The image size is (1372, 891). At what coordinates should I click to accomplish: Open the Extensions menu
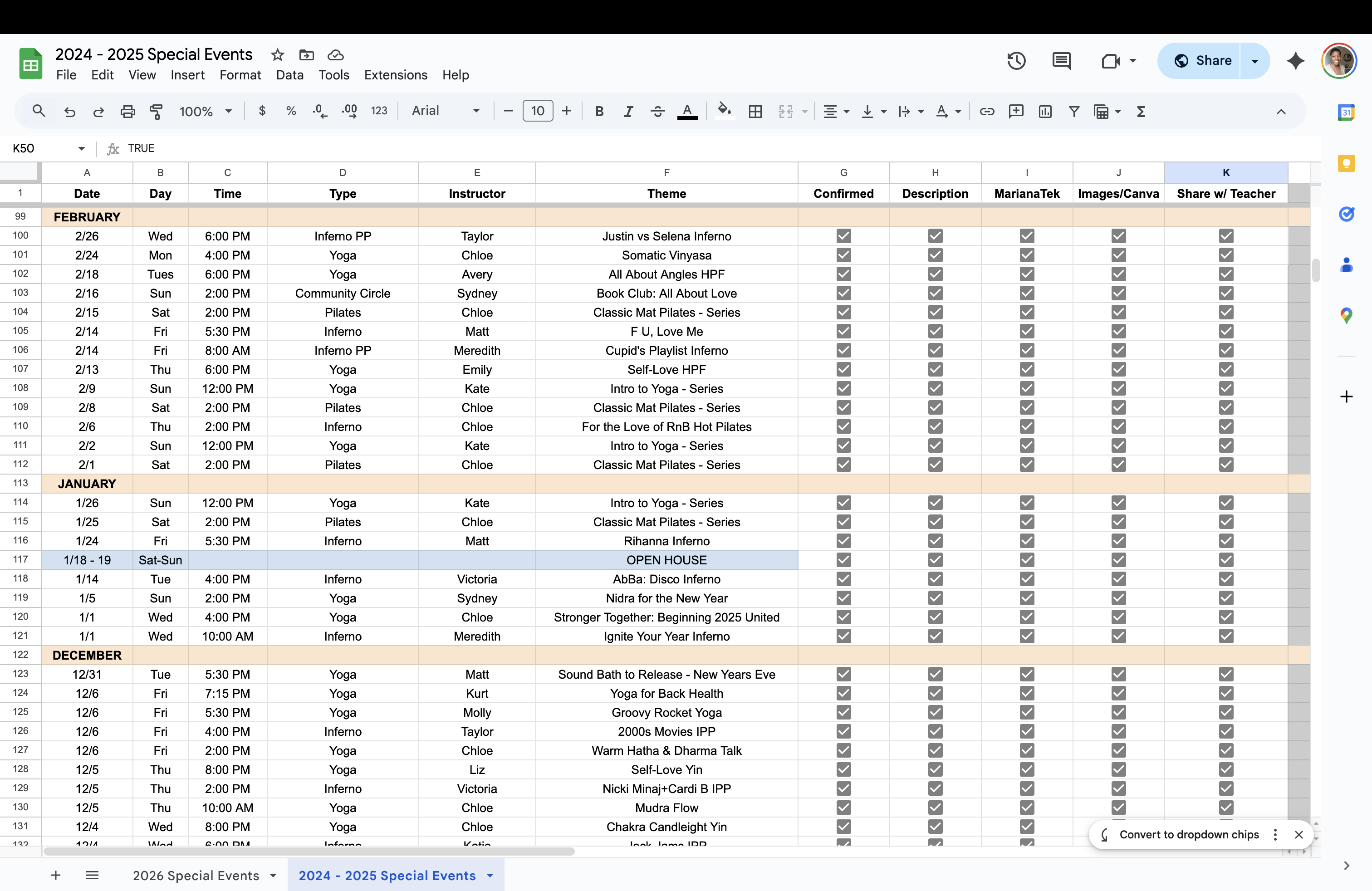[396, 75]
